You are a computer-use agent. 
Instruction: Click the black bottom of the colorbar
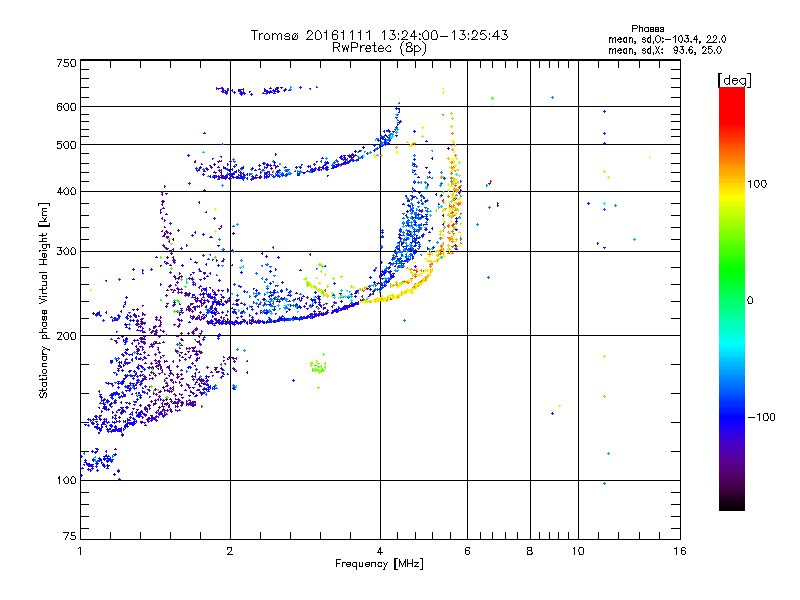click(732, 503)
